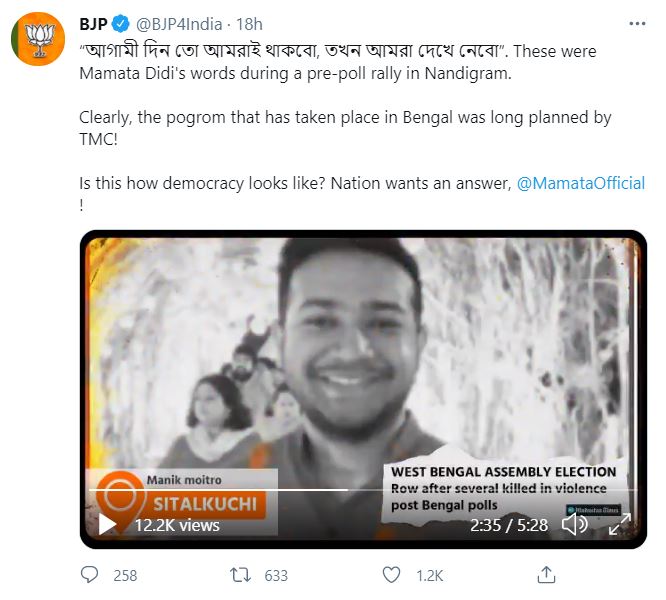
Task: Click the 633 retweet count
Action: click(x=275, y=575)
